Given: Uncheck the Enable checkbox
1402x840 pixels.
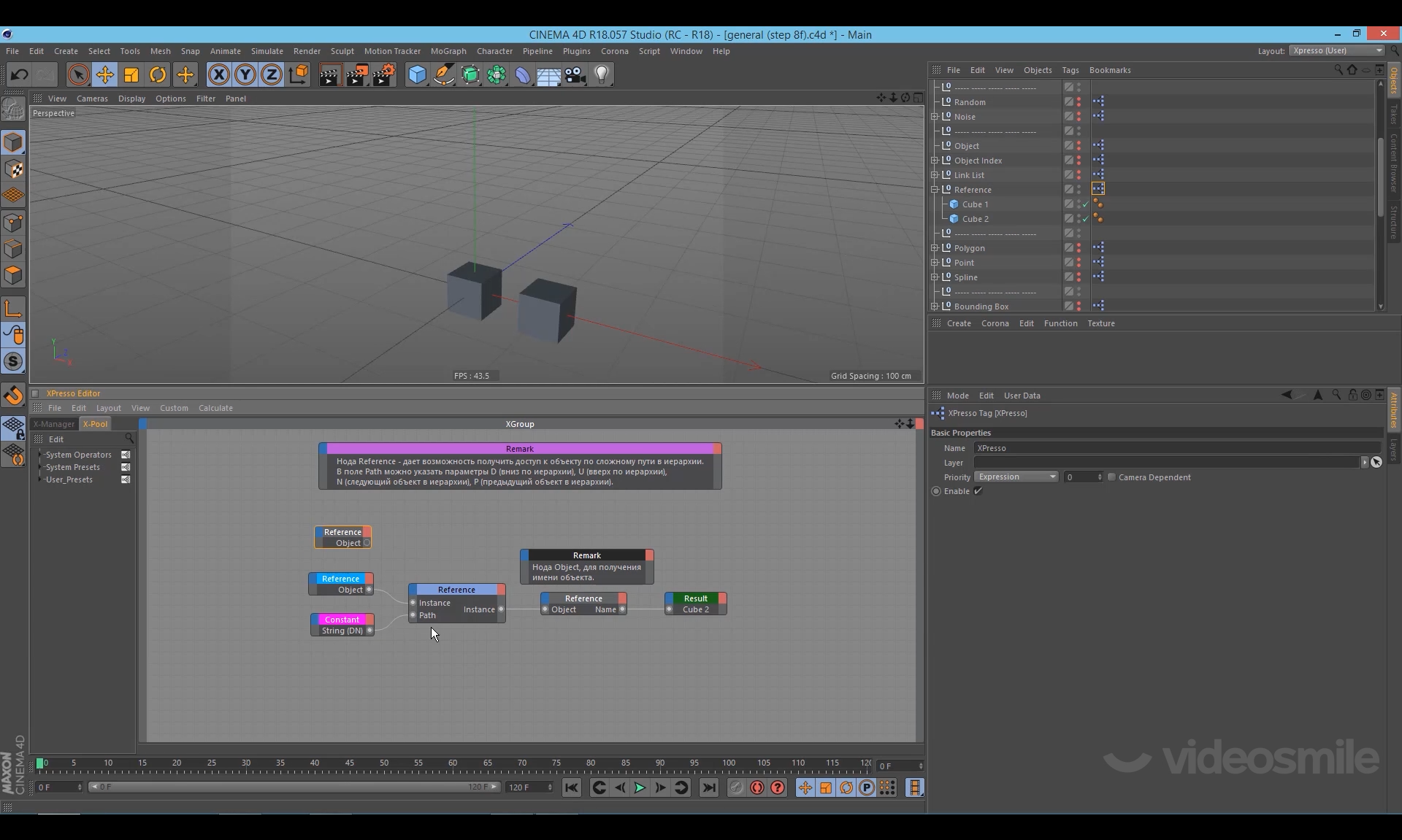Looking at the screenshot, I should 978,491.
